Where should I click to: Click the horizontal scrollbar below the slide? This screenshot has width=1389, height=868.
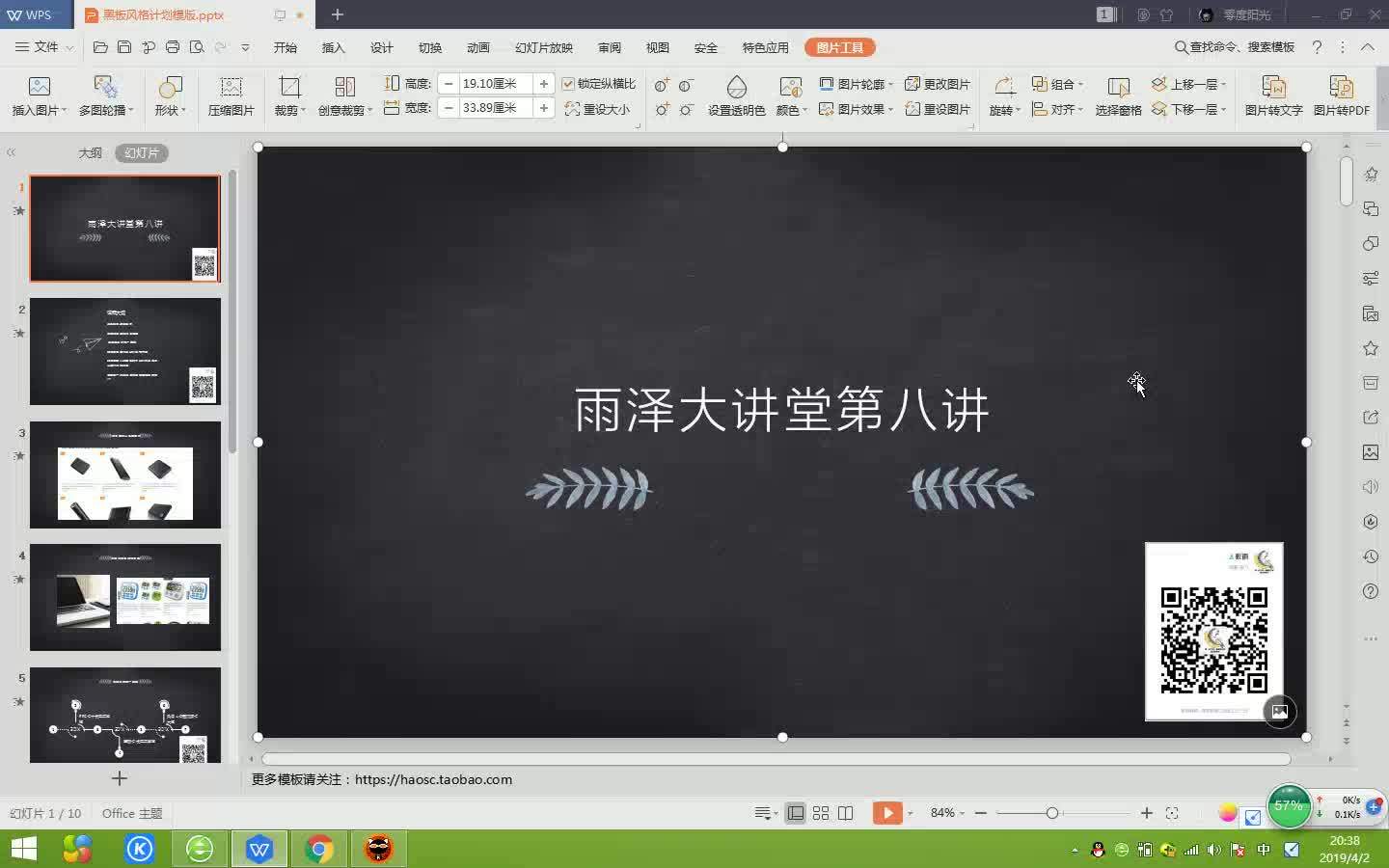pos(776,759)
